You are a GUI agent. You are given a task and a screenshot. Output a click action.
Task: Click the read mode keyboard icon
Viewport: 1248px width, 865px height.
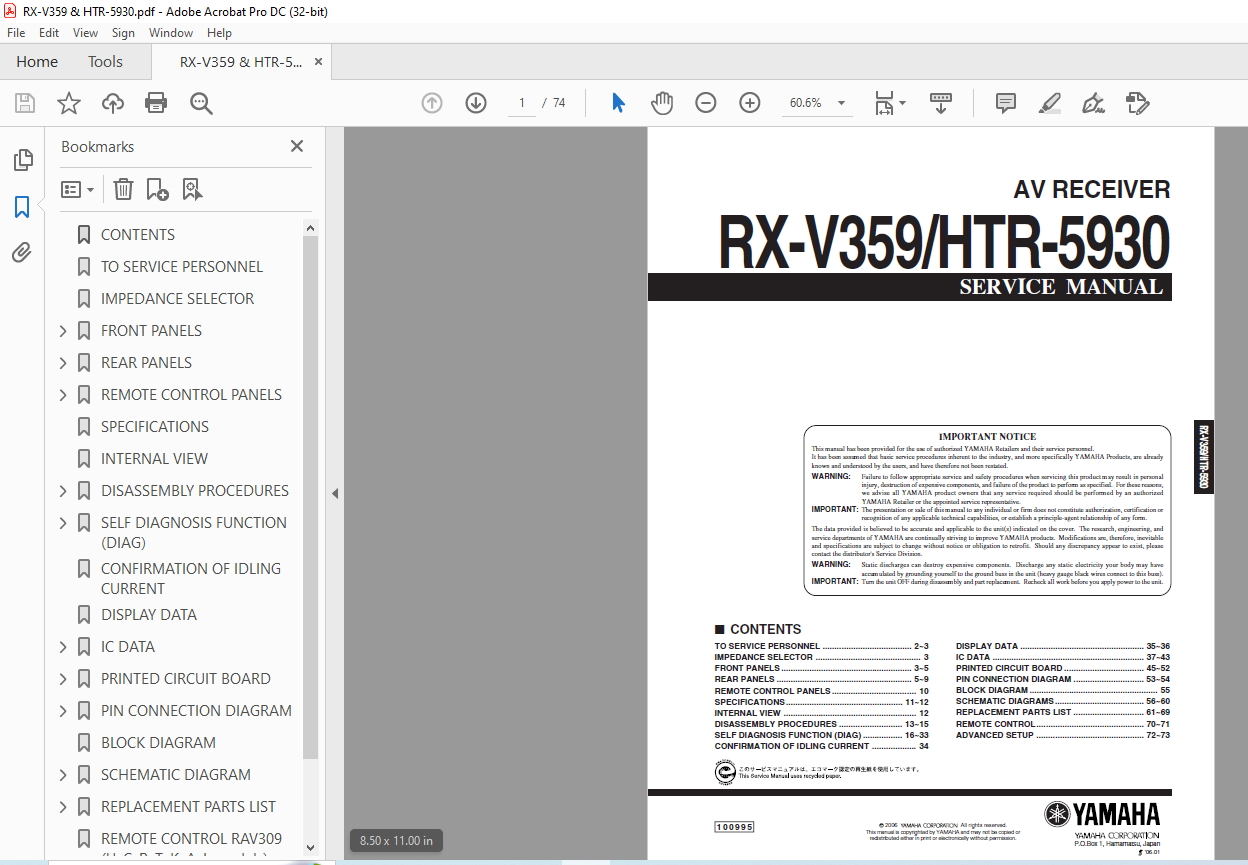[941, 103]
